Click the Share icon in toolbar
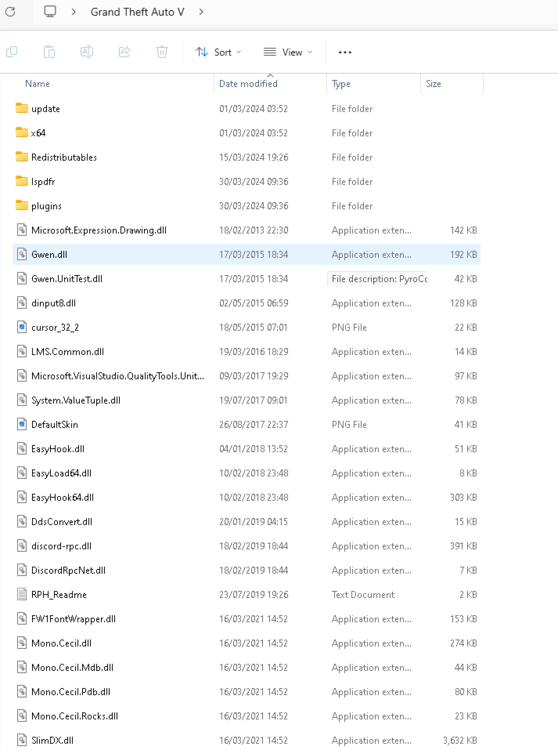 click(124, 52)
